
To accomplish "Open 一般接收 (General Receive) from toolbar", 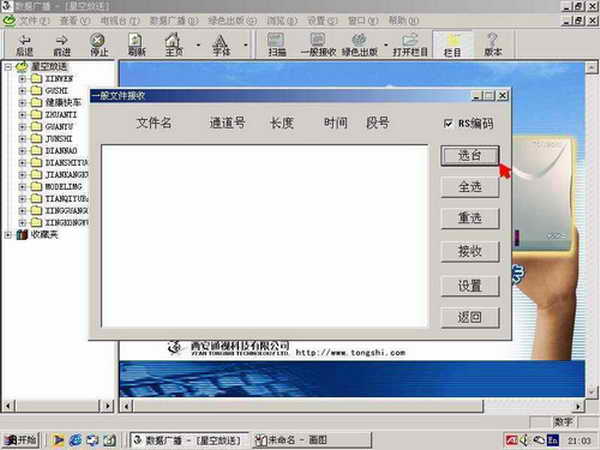I will (317, 43).
